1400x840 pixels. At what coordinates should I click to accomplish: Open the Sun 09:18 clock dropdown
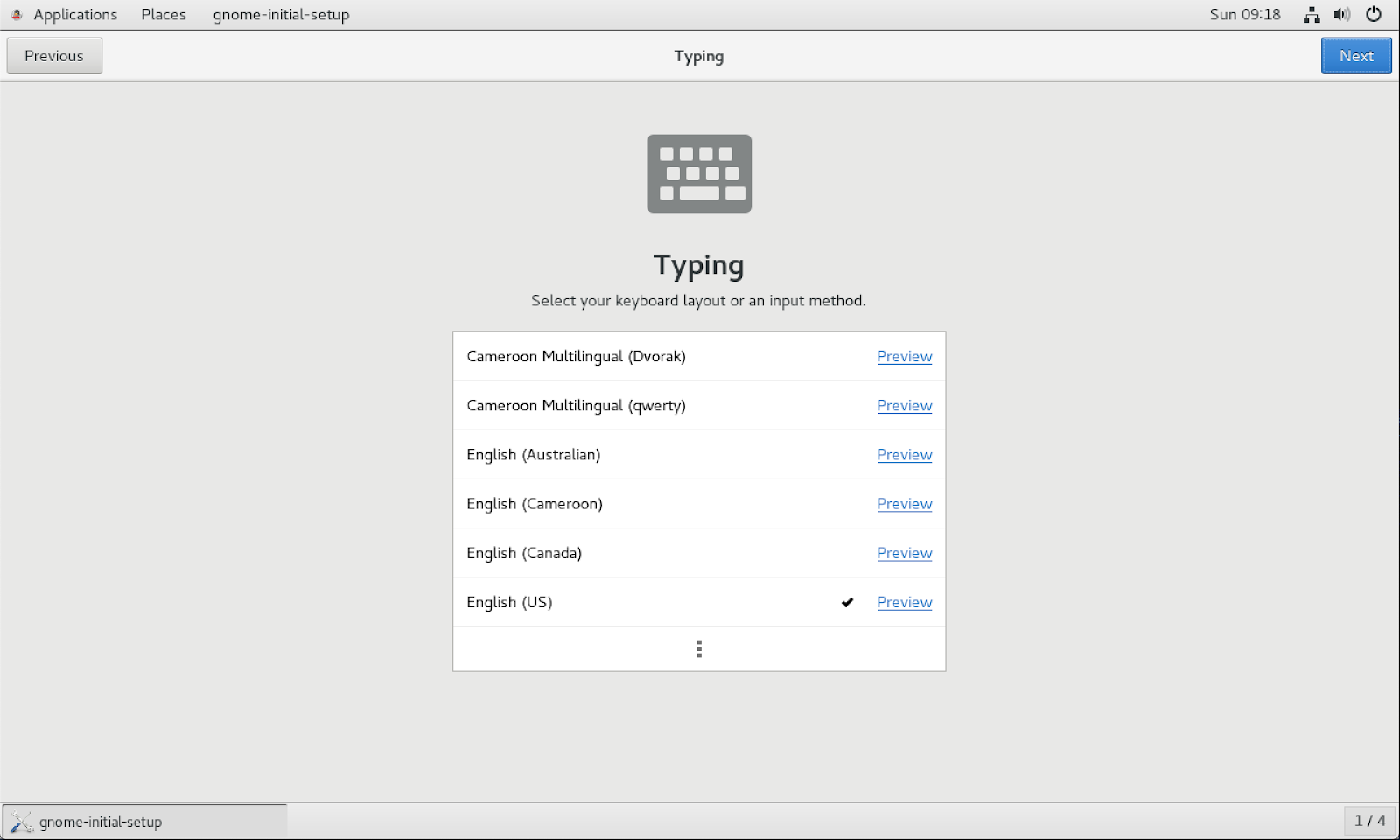pyautogui.click(x=1245, y=14)
